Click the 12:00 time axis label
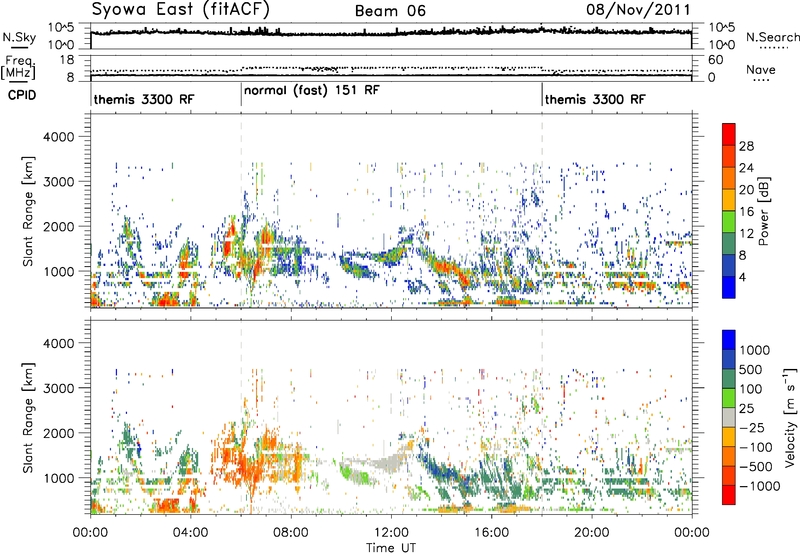 pos(391,533)
